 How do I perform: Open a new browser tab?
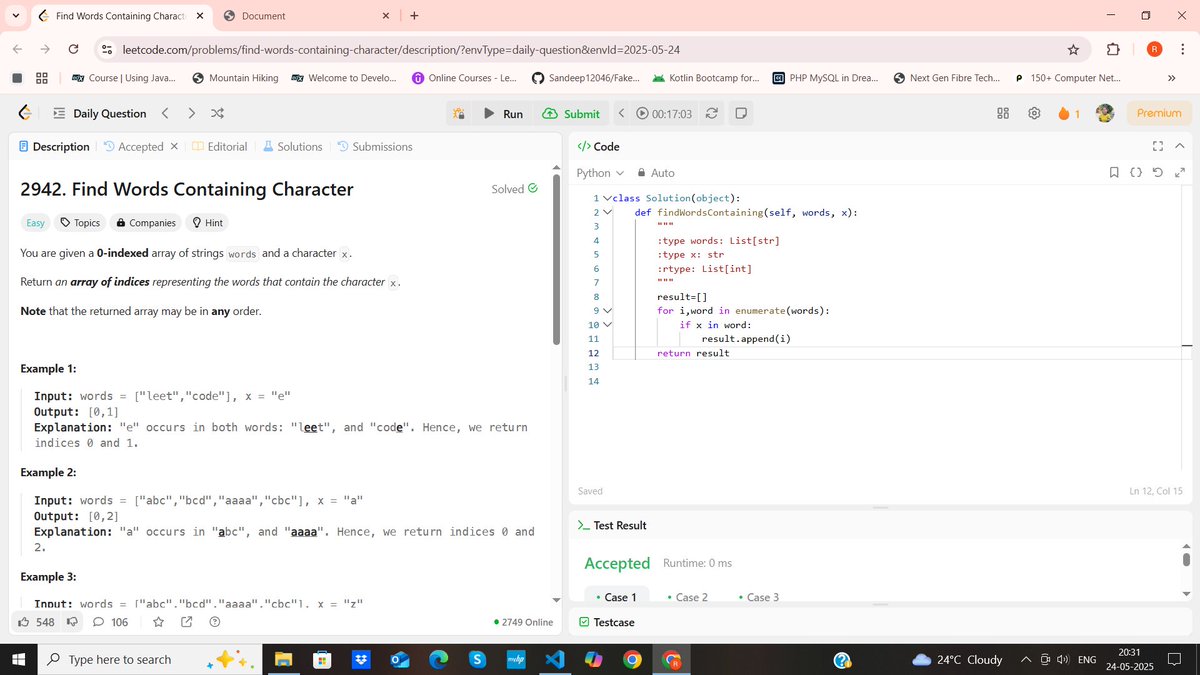click(414, 16)
